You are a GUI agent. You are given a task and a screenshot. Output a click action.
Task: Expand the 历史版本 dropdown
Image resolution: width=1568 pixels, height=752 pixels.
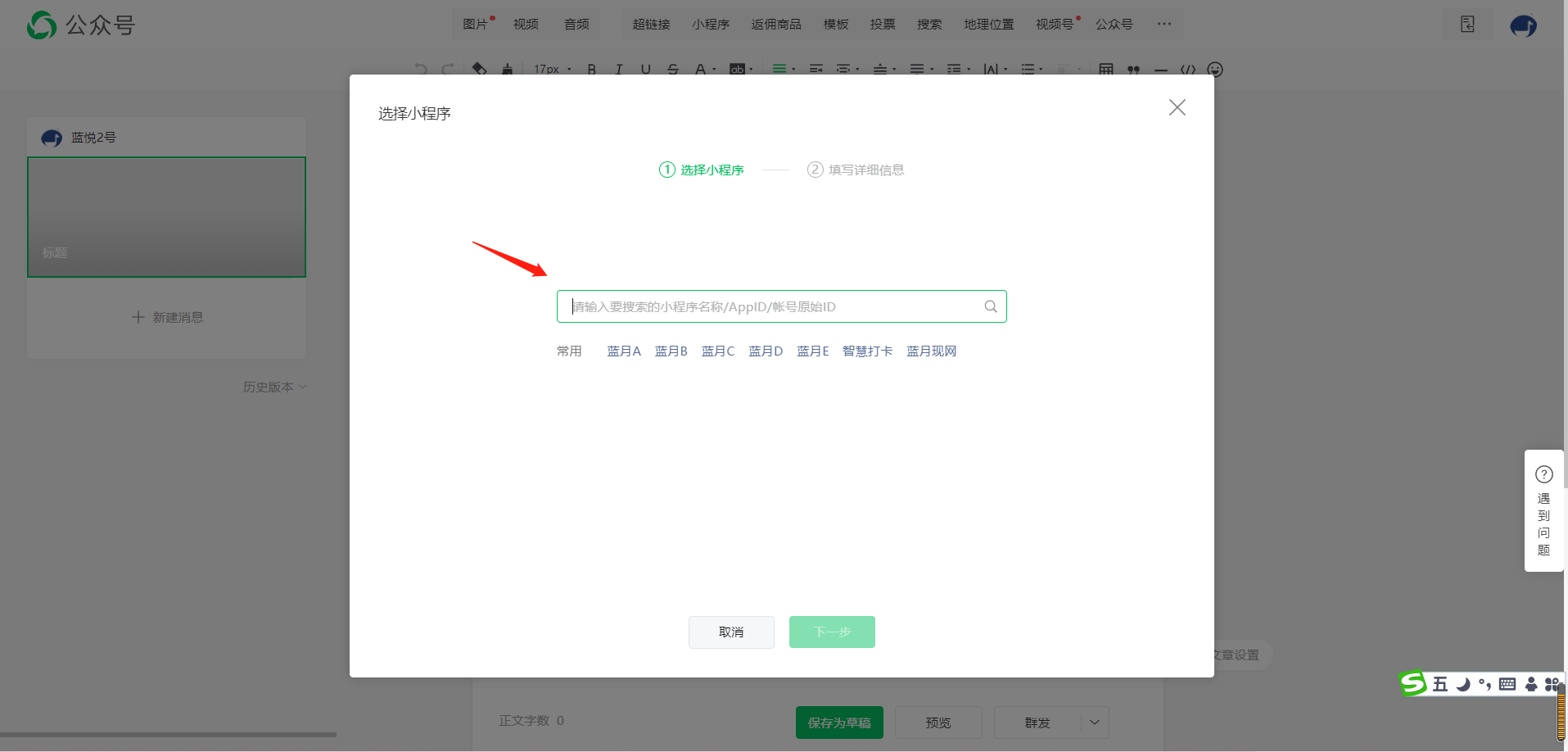pos(275,387)
